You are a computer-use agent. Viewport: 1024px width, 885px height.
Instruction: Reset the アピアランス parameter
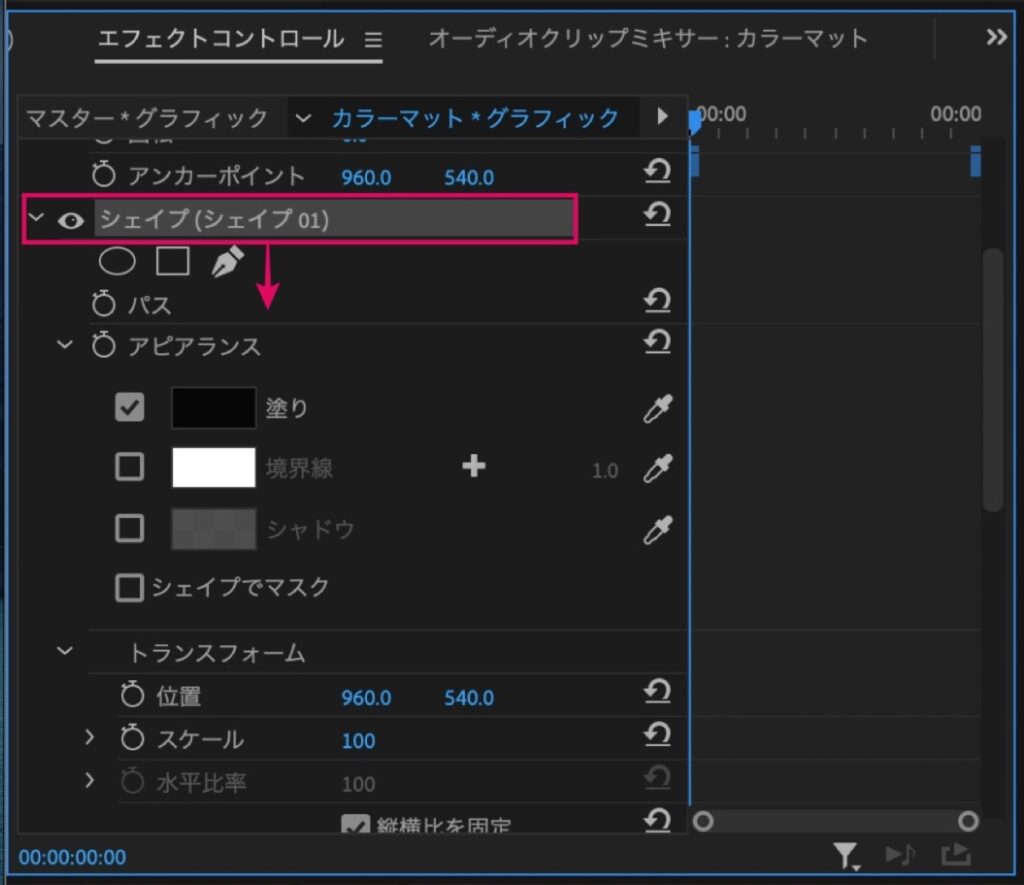pos(657,342)
